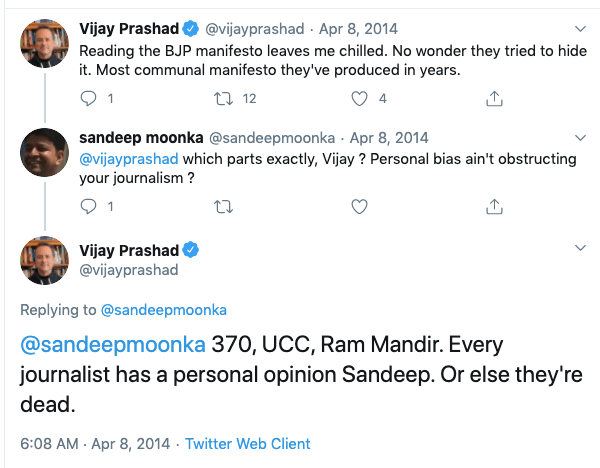Expand options menu for sandeep moonka's tweet
600x468 pixels.
click(x=580, y=137)
